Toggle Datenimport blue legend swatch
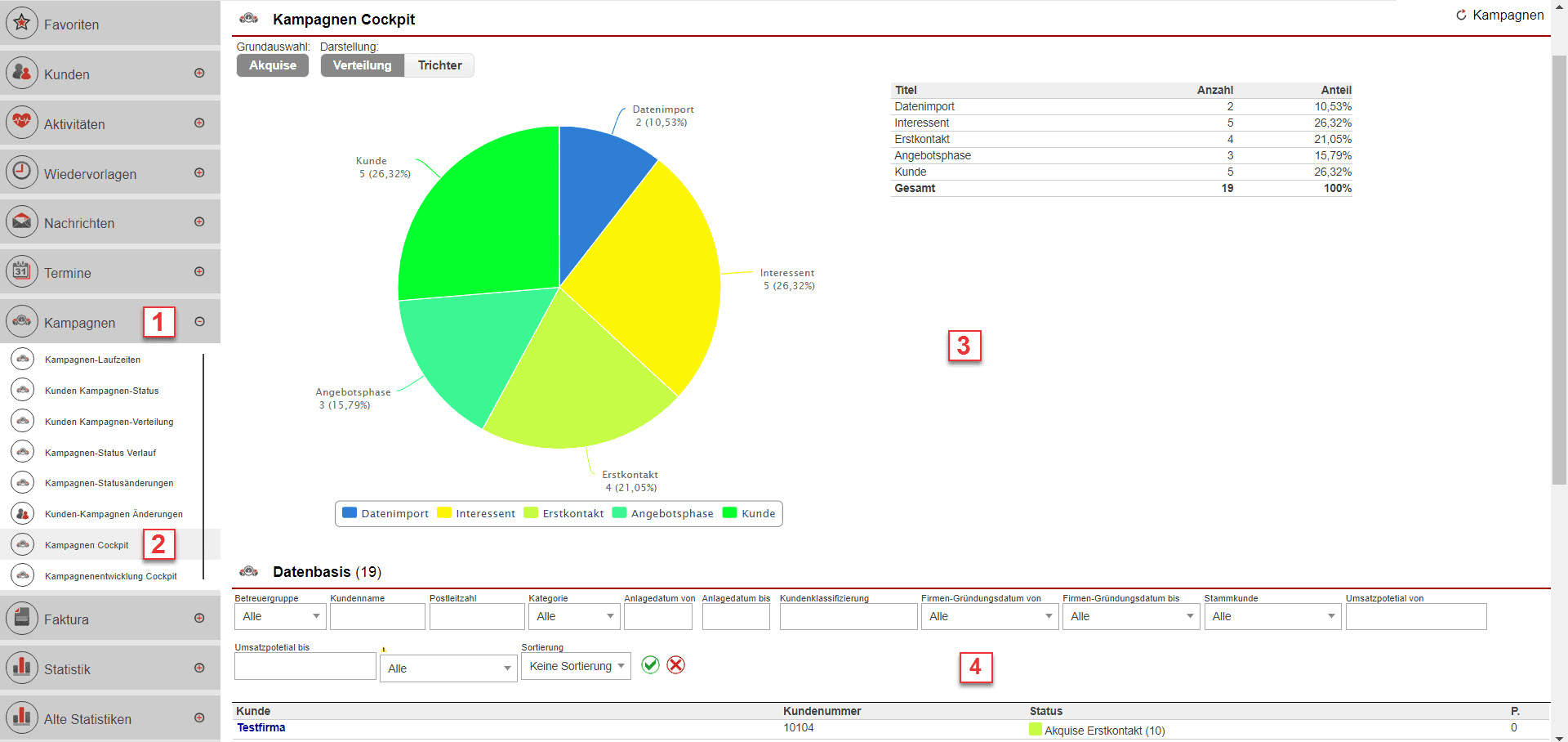The width and height of the screenshot is (1568, 742). [x=350, y=513]
